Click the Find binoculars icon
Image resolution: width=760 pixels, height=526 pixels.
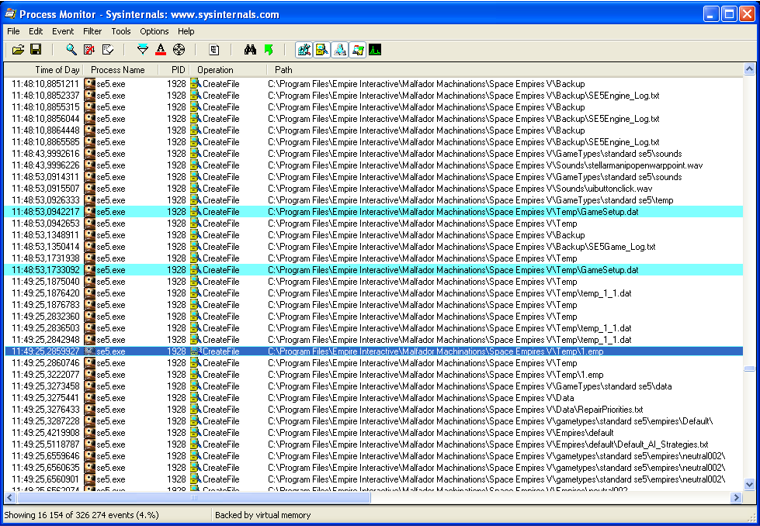250,49
